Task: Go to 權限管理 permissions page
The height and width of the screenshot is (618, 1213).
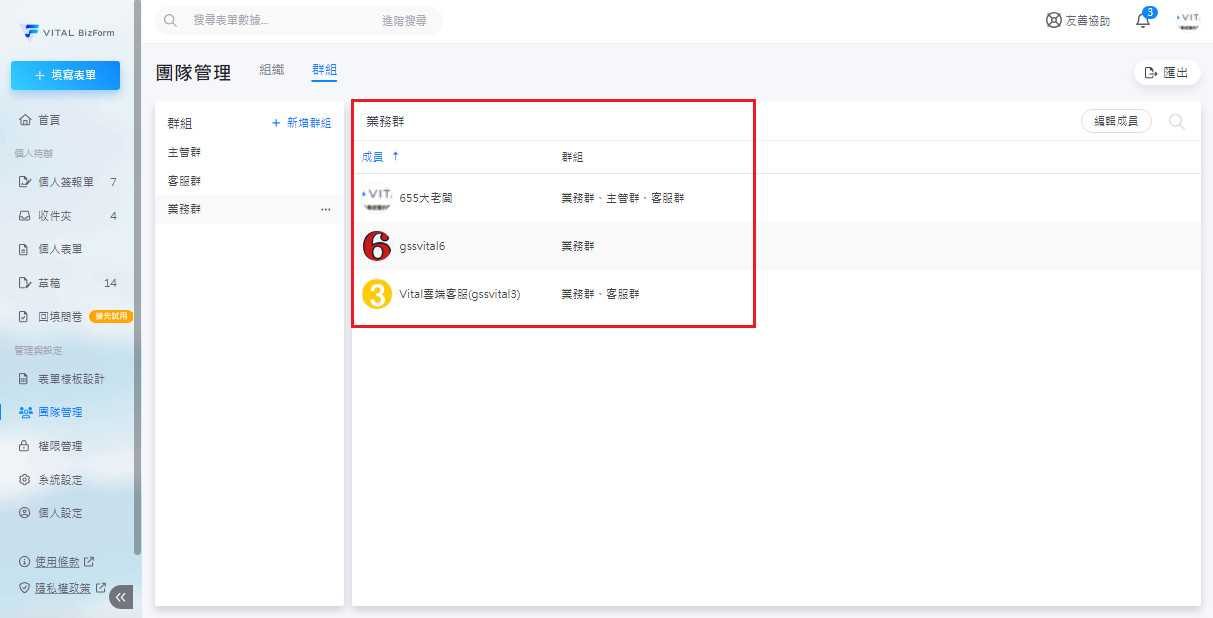Action: coord(59,446)
